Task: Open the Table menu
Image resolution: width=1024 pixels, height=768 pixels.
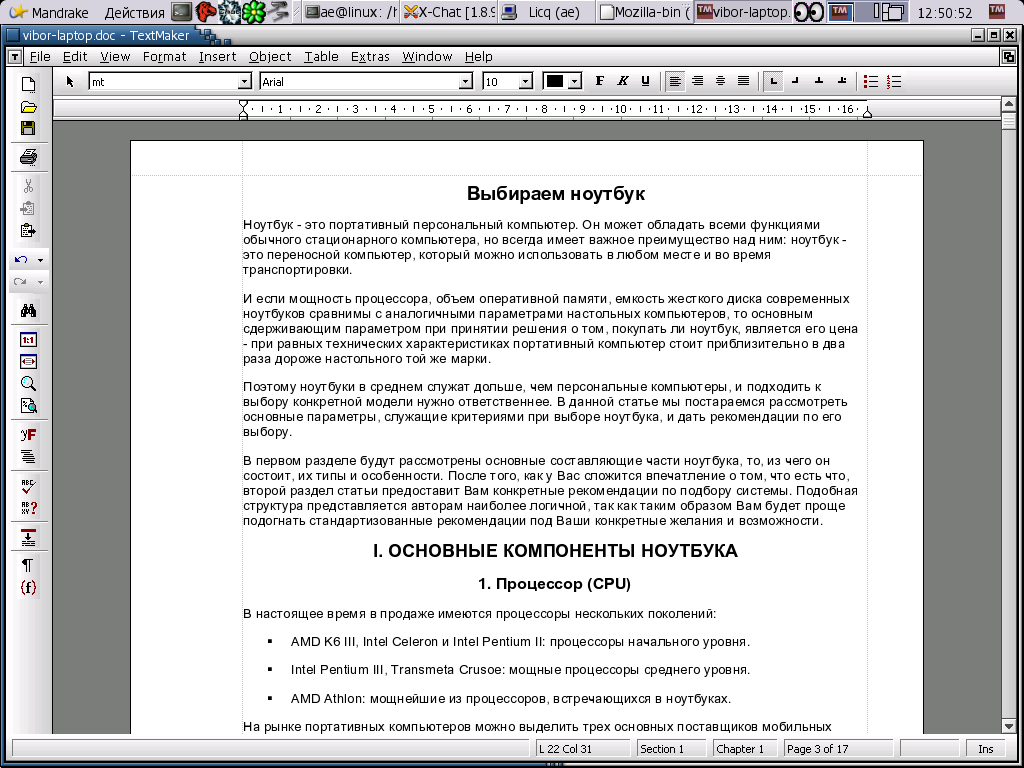Action: (x=321, y=57)
